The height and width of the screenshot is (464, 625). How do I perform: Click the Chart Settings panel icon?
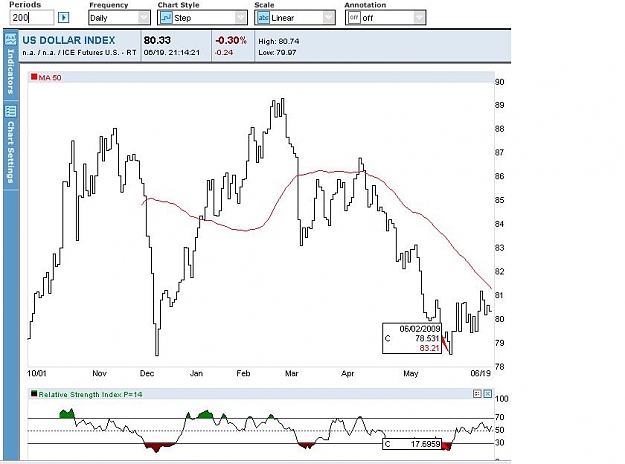tap(11, 111)
